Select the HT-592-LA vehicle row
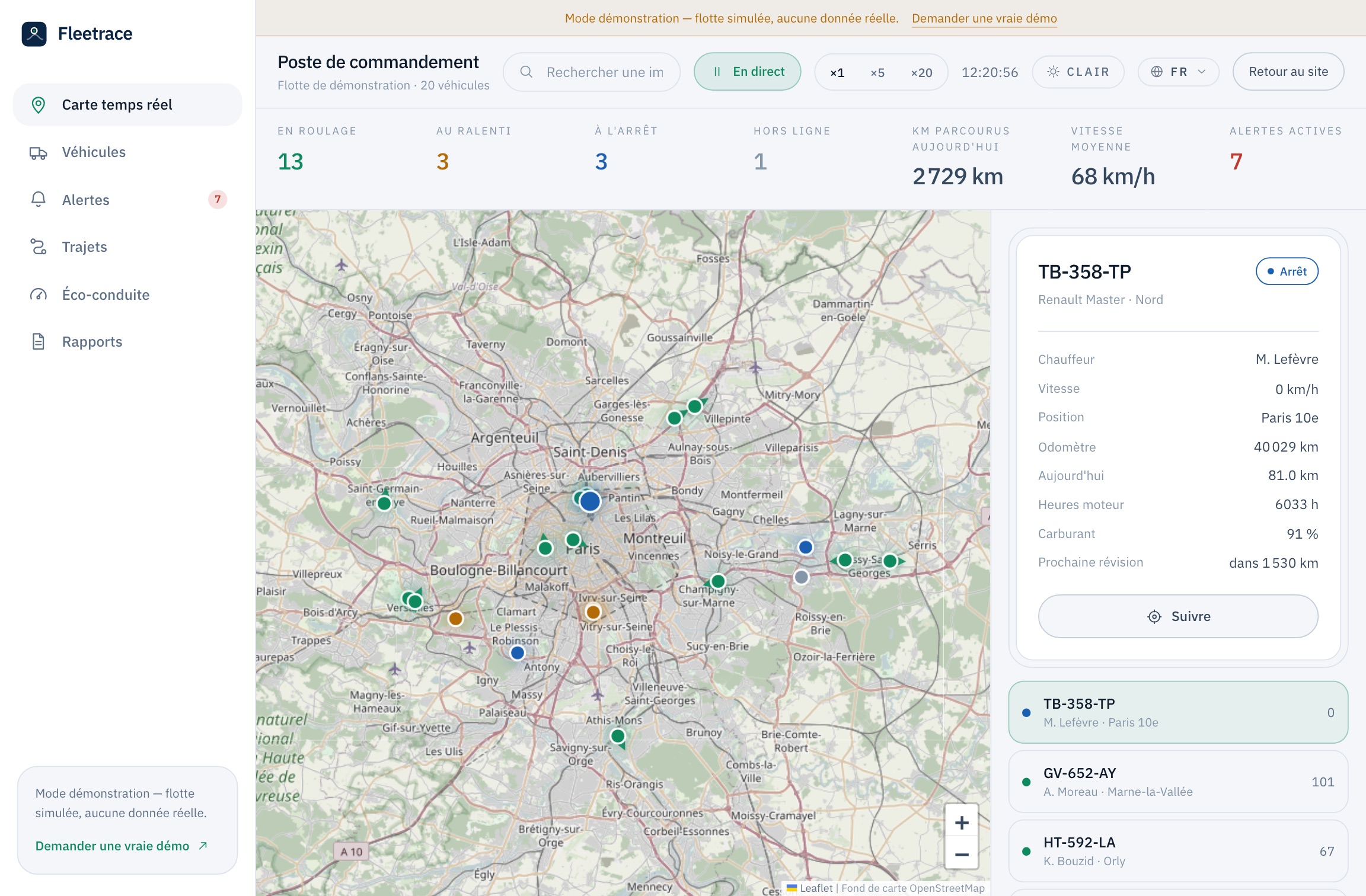 point(1178,851)
